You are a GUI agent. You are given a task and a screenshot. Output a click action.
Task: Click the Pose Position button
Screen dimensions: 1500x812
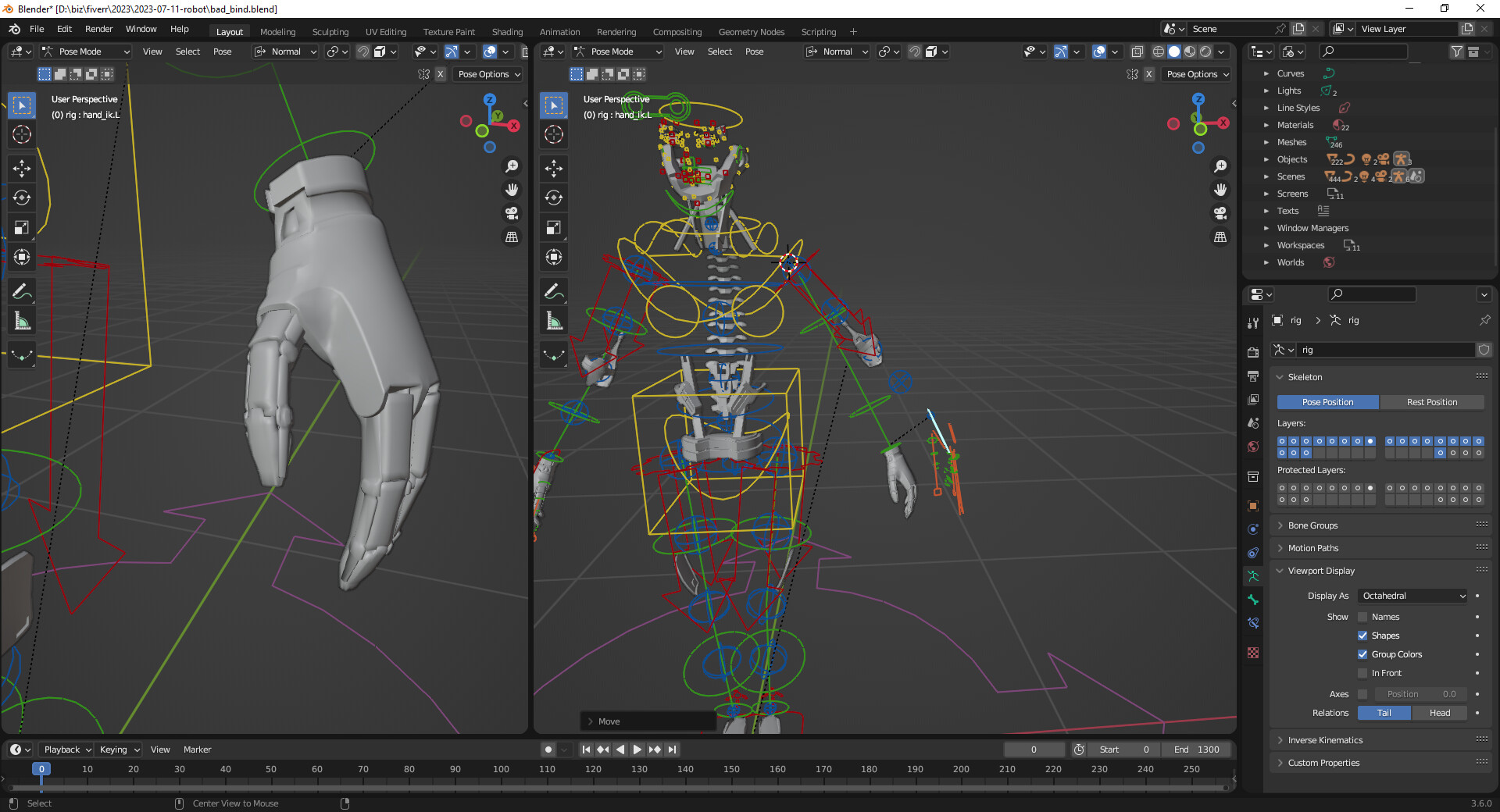1327,402
